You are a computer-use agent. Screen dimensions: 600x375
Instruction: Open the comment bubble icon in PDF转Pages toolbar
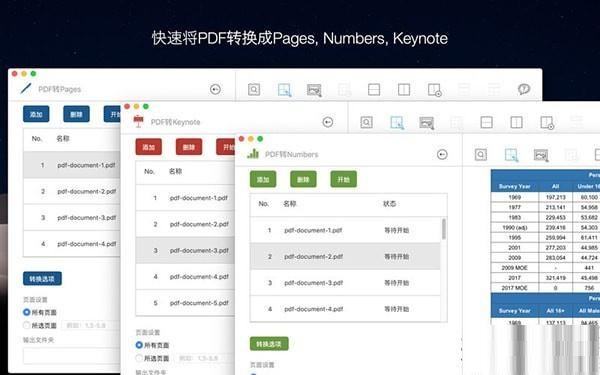(x=524, y=89)
